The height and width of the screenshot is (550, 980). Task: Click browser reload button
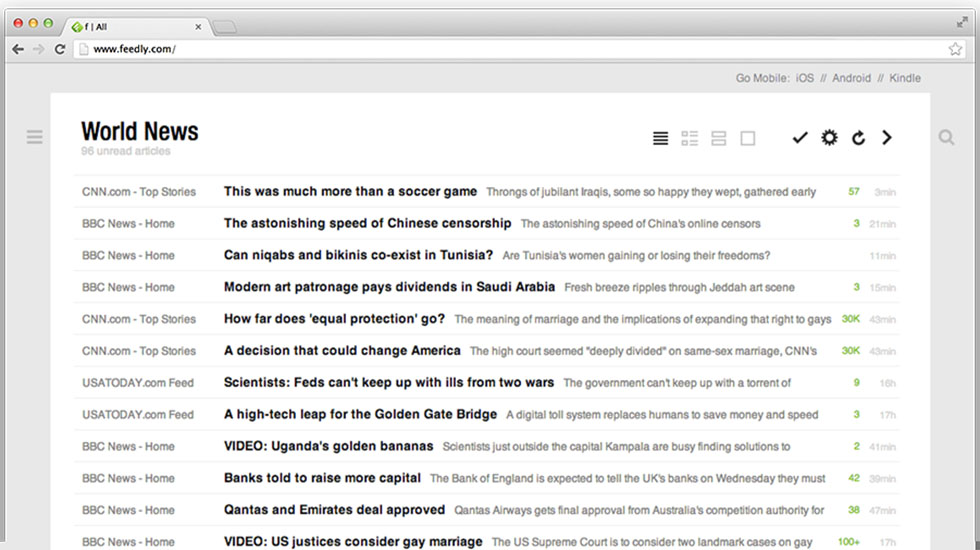[60, 49]
